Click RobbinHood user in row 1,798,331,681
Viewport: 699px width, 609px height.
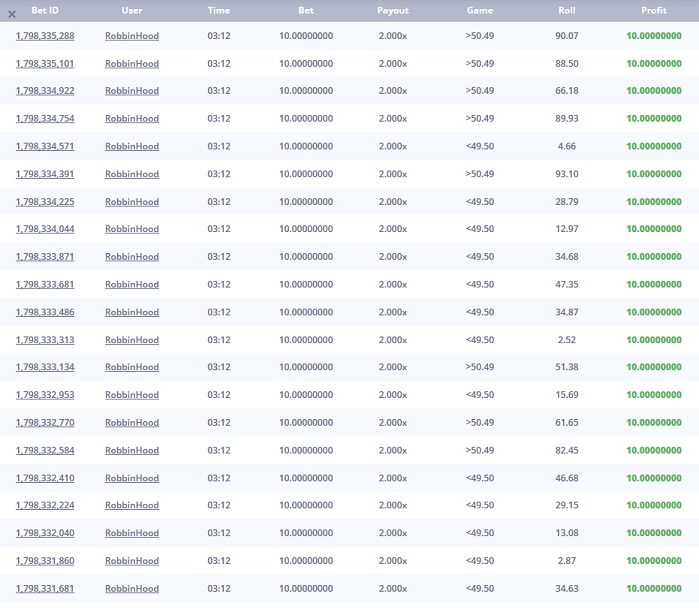point(132,588)
